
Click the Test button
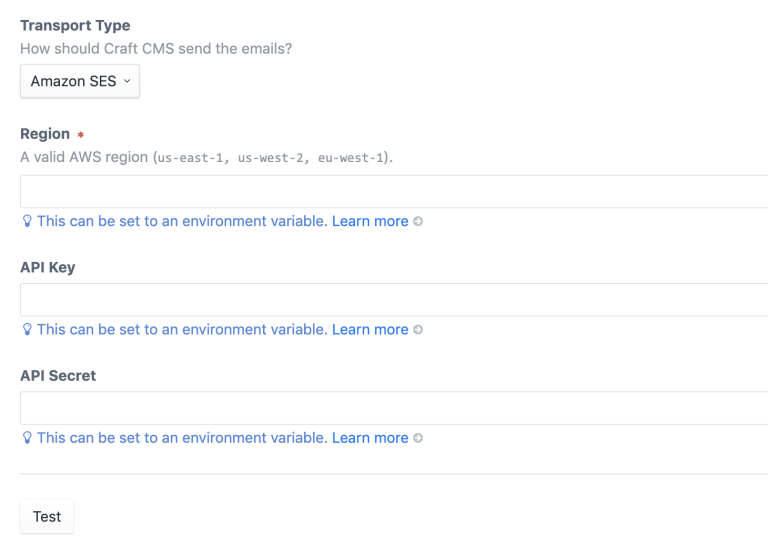click(x=47, y=517)
